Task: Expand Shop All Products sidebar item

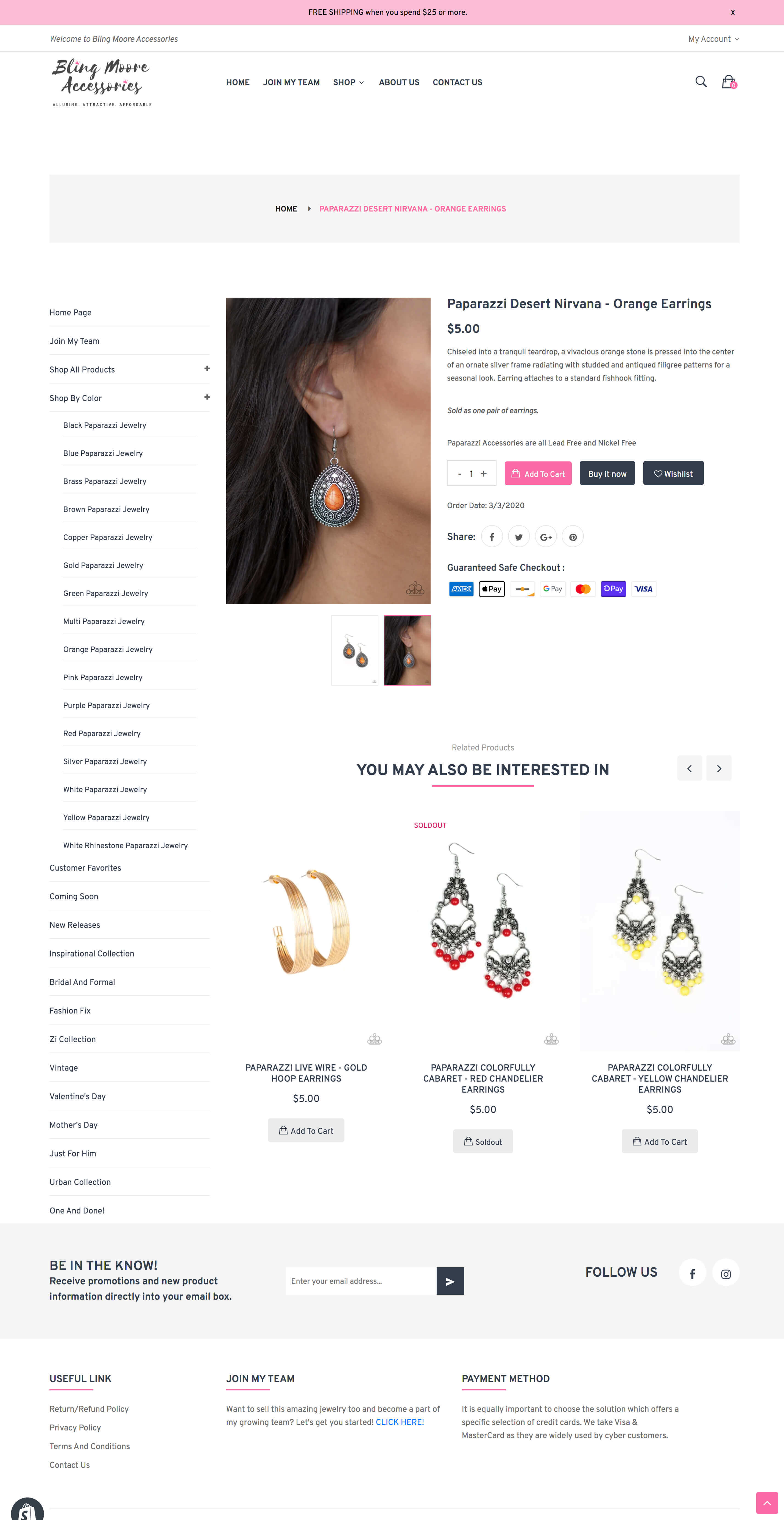Action: (x=207, y=369)
